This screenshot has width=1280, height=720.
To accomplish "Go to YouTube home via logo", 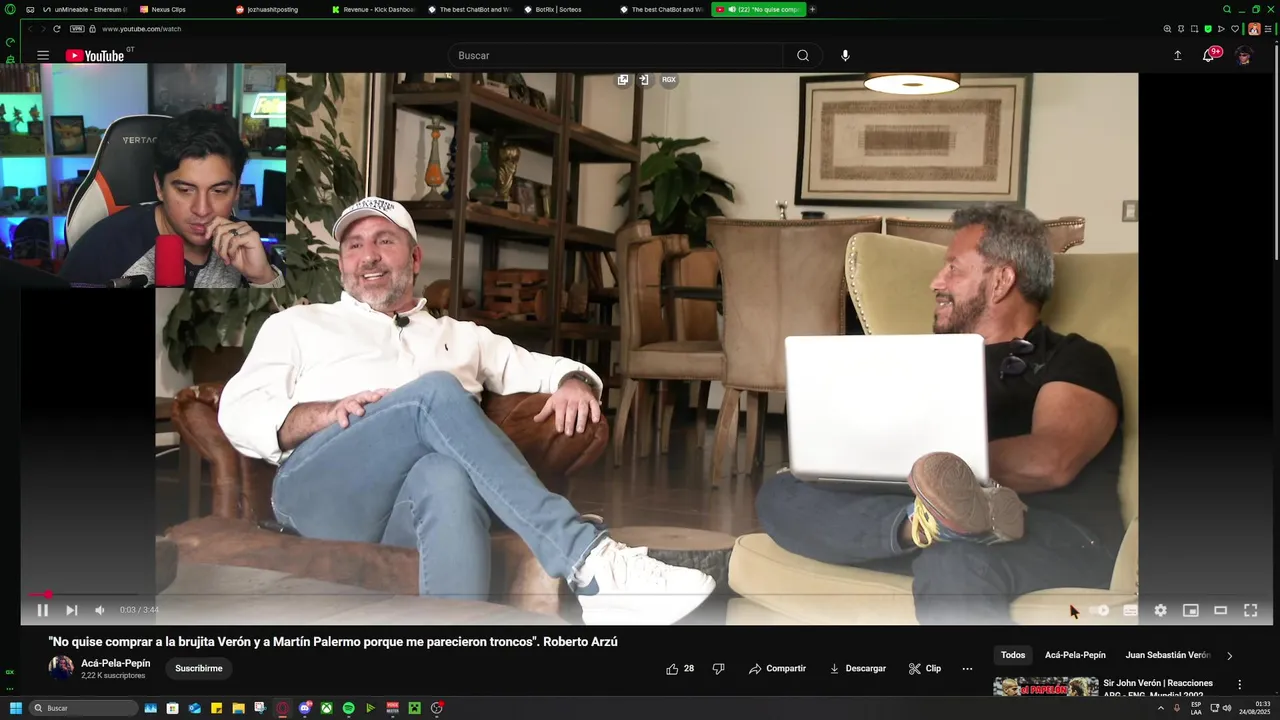I will point(95,56).
